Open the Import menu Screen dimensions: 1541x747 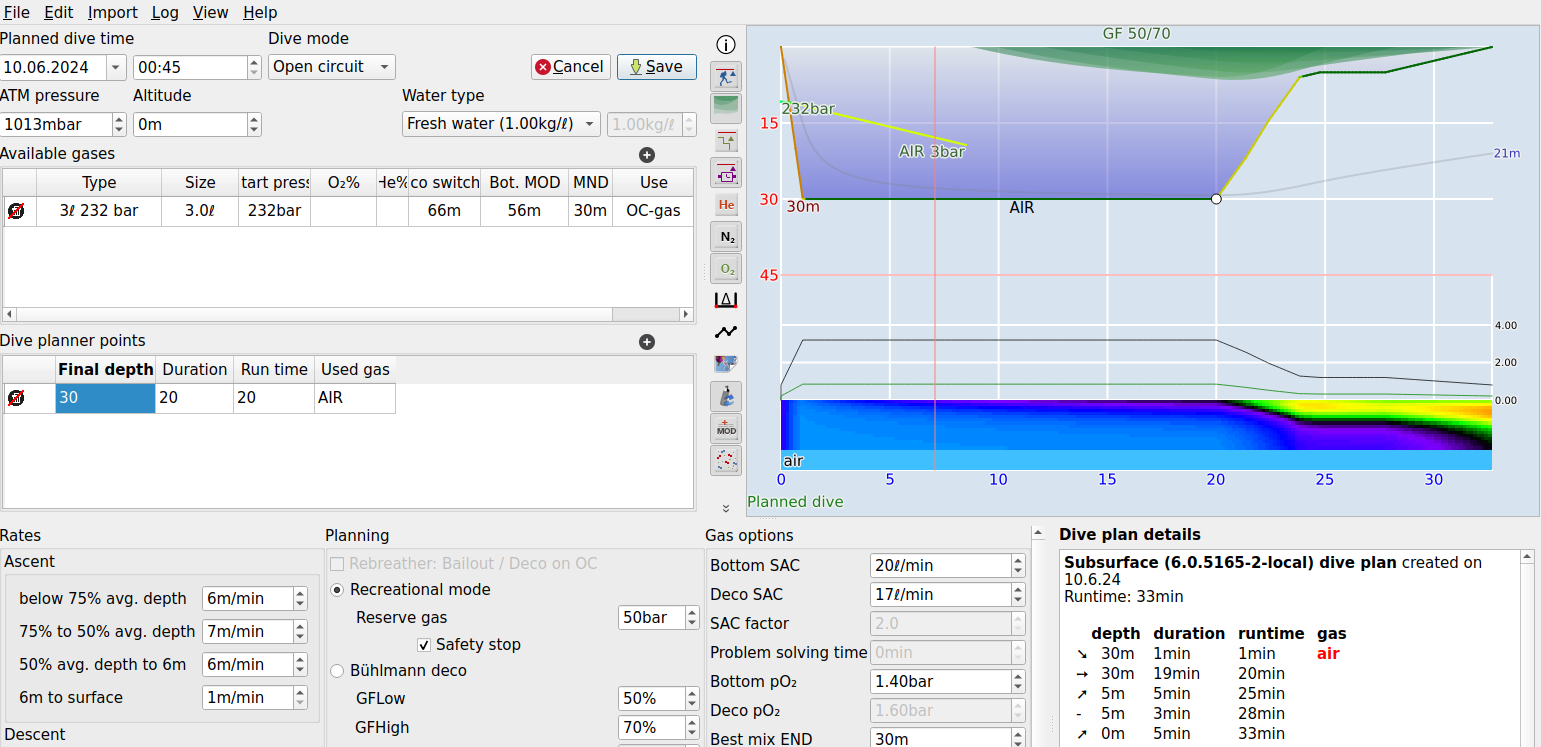pyautogui.click(x=112, y=12)
